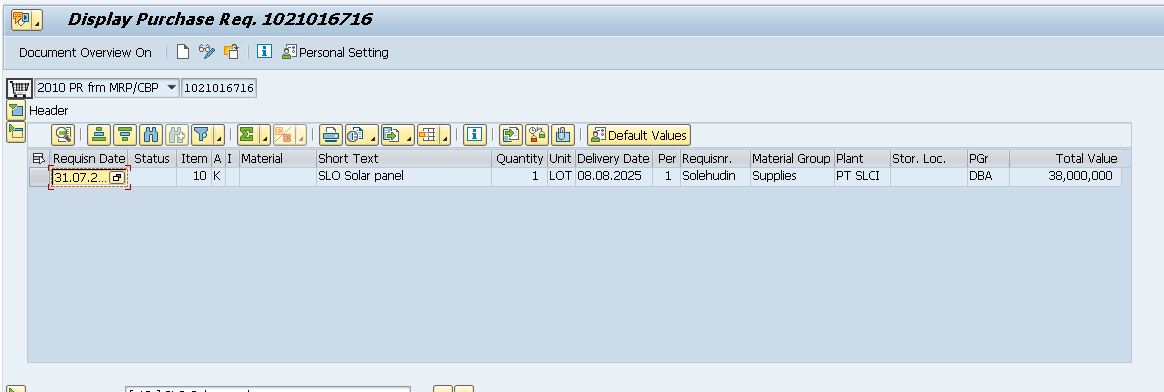Expand the Header section
Viewport: 1164px width, 392px height.
pos(16,111)
